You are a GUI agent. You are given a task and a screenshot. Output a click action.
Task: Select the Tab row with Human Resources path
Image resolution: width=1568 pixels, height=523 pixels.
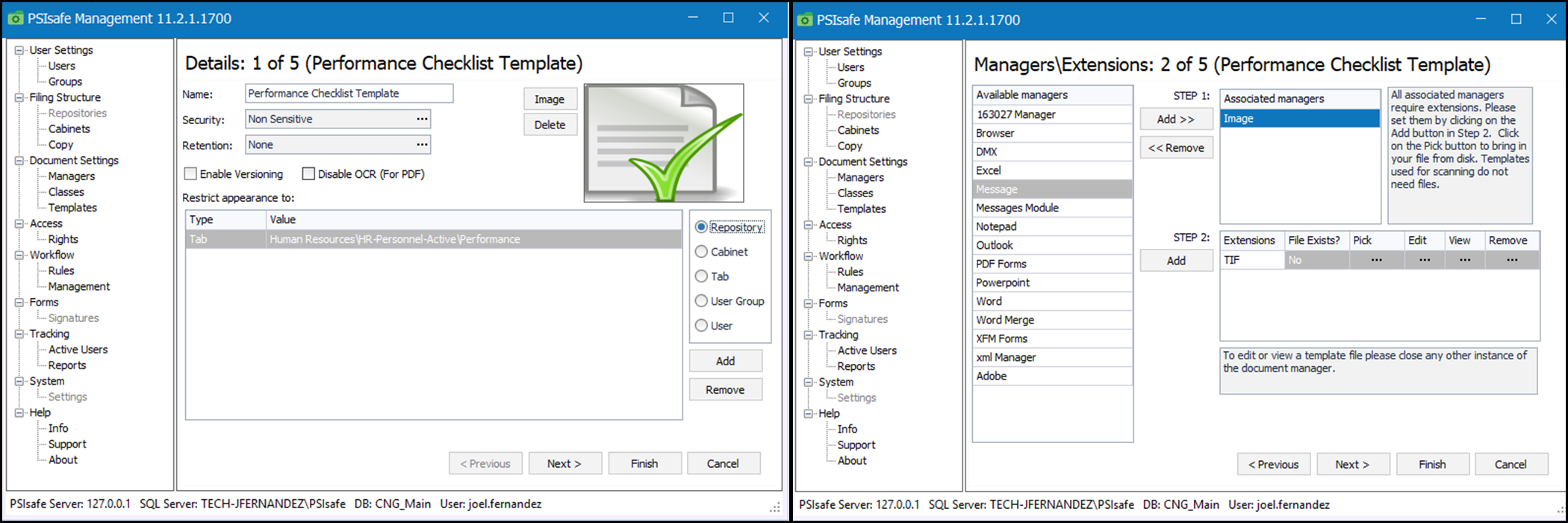(x=433, y=239)
